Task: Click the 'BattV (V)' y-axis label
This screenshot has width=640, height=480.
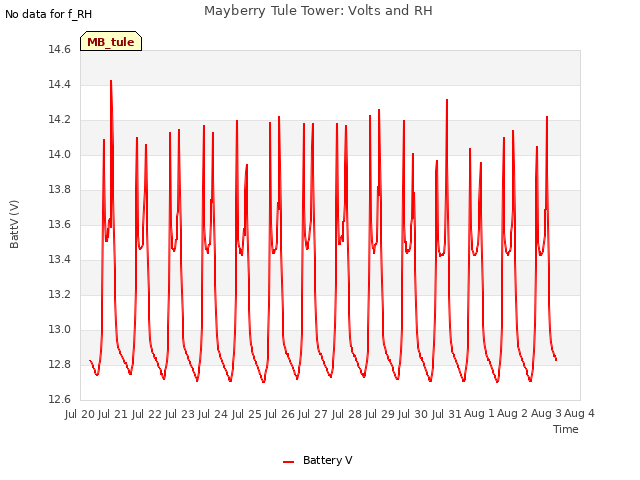Action: pyautogui.click(x=14, y=224)
